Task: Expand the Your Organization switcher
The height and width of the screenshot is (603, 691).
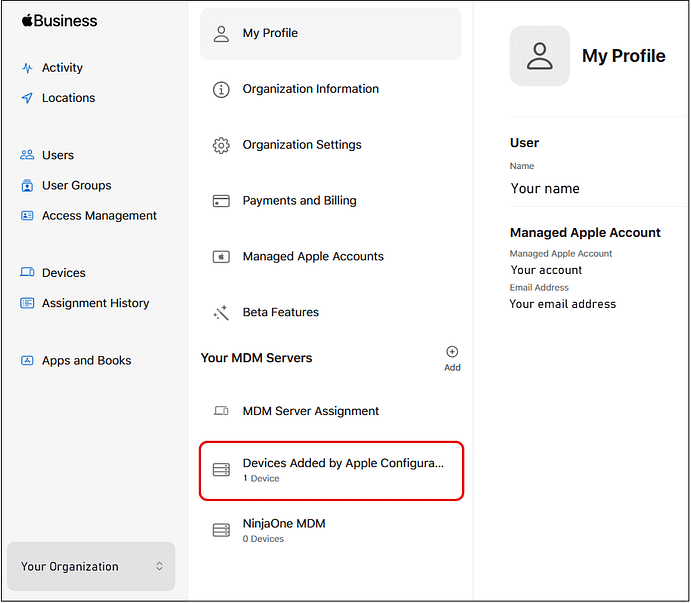Action: (x=91, y=567)
